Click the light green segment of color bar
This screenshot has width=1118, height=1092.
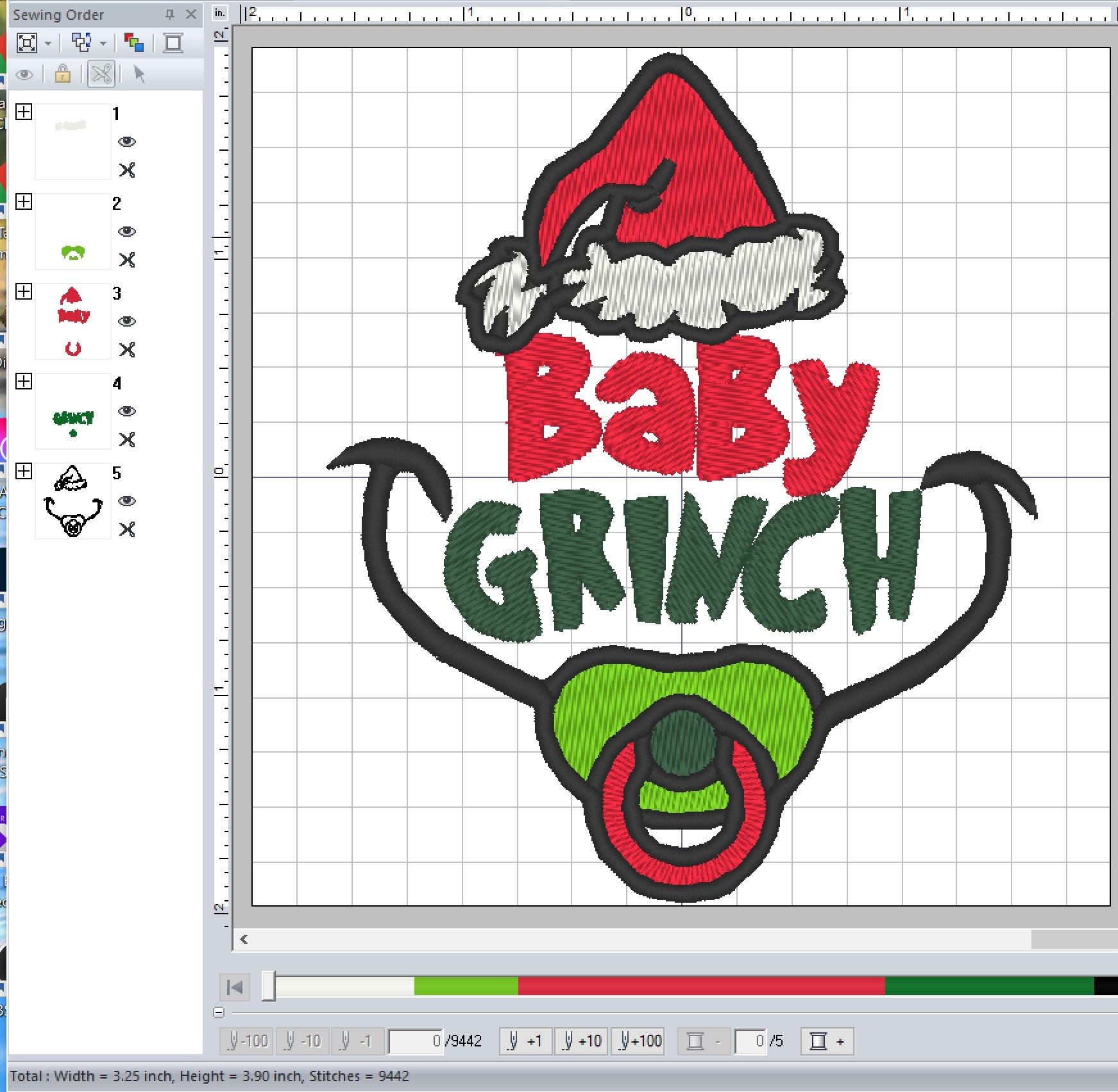(466, 986)
